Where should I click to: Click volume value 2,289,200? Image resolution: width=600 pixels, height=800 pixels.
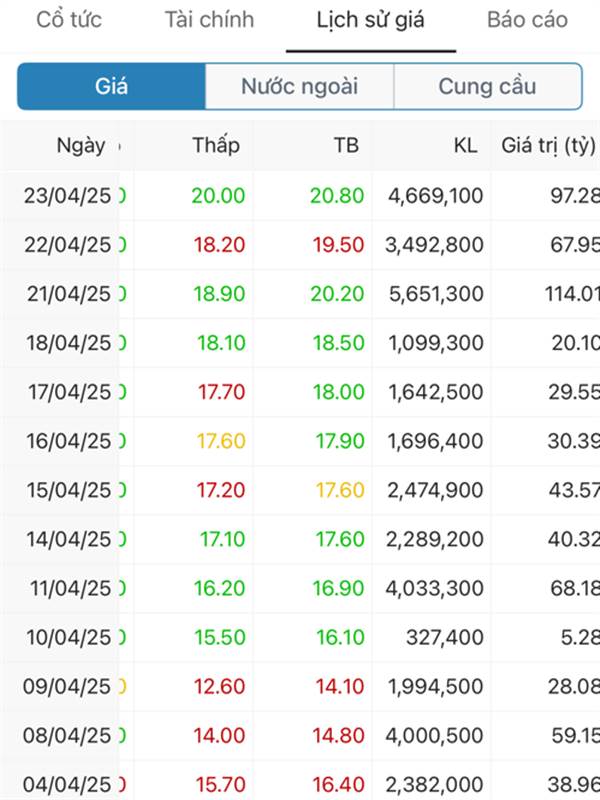click(435, 539)
